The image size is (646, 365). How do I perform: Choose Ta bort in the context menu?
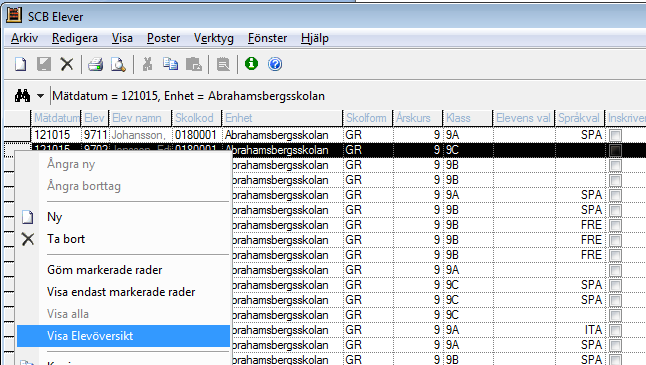click(123, 239)
